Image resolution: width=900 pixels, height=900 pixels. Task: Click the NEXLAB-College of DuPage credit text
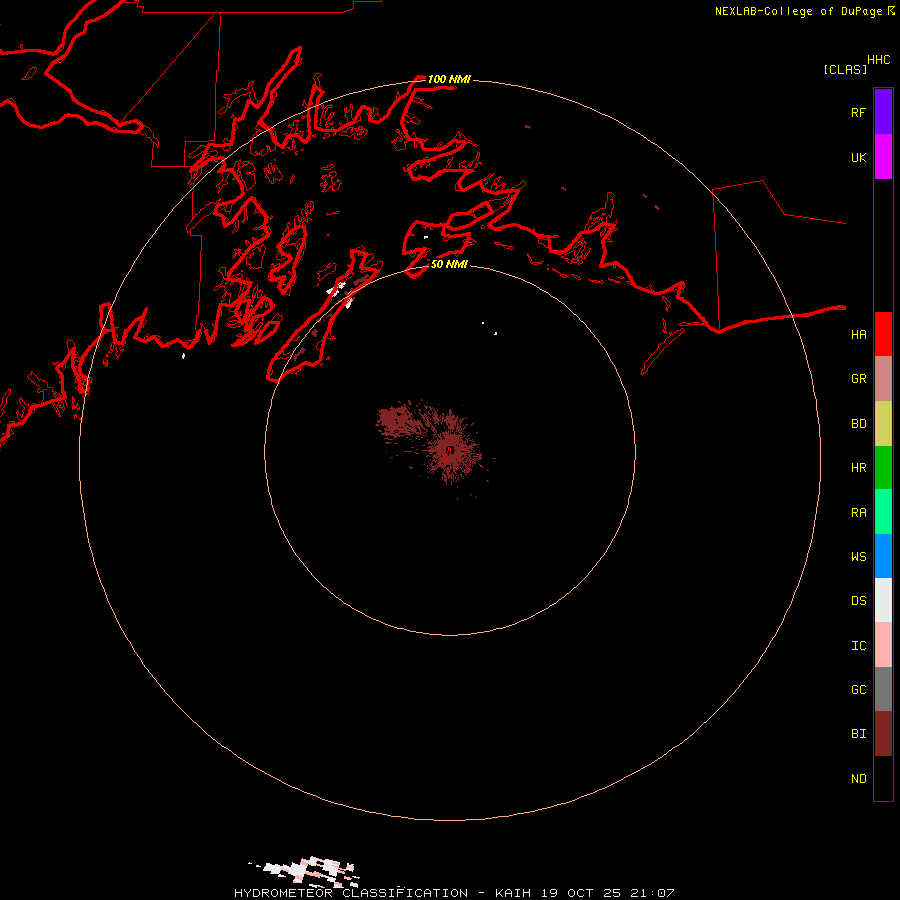tap(798, 11)
